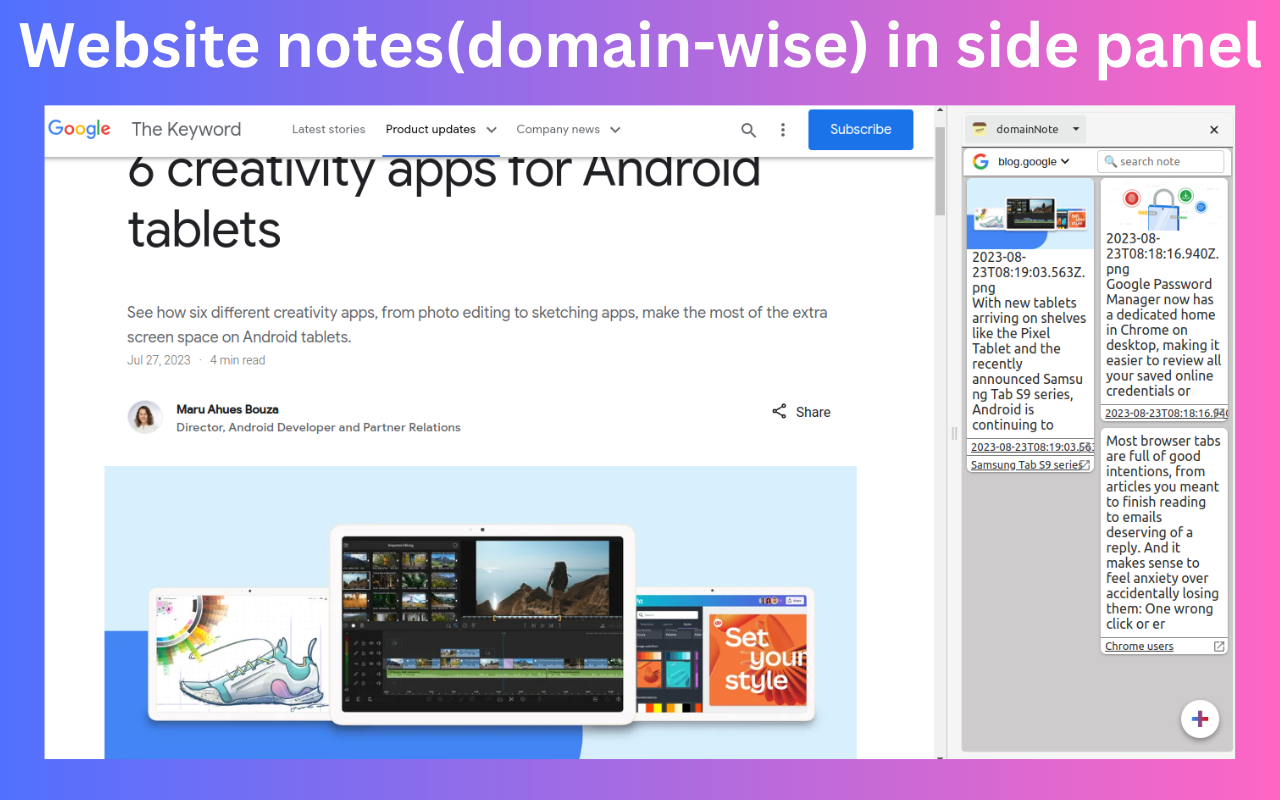This screenshot has height=800, width=1280.
Task: Click the creativity apps note thumbnail
Action: 1030,213
